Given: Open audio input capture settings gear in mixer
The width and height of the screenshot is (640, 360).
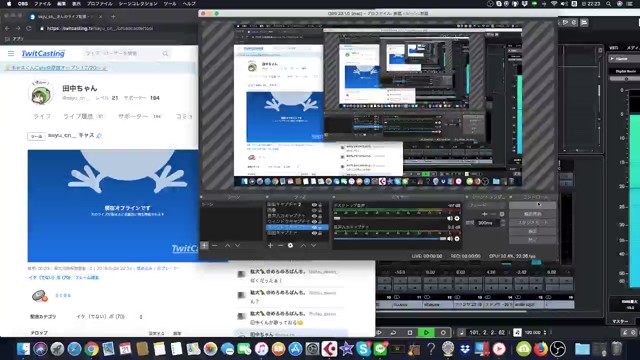Looking at the screenshot, I should point(457,239).
